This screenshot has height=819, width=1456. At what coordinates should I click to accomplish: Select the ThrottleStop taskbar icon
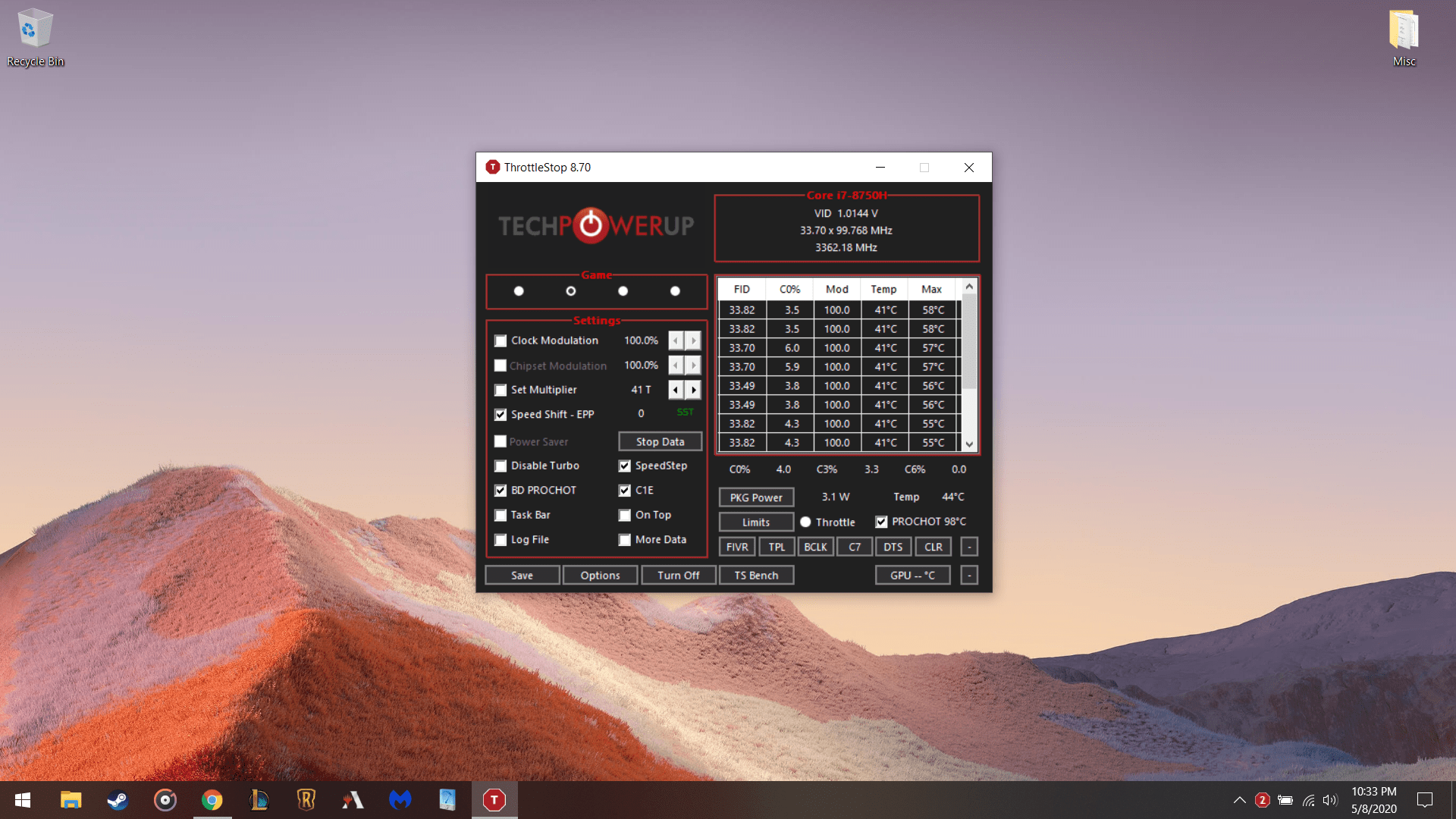pos(494,800)
